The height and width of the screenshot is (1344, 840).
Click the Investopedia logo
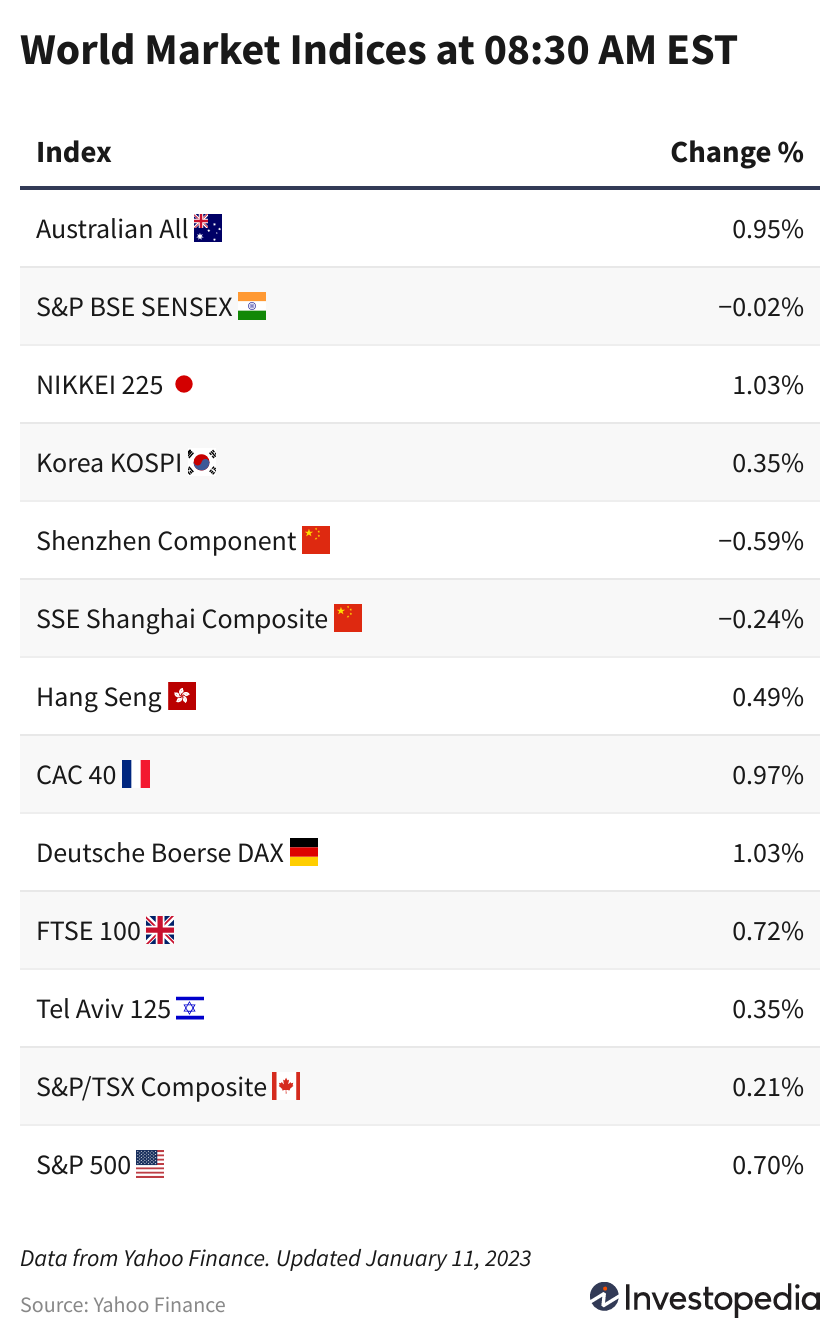pyautogui.click(x=704, y=1298)
